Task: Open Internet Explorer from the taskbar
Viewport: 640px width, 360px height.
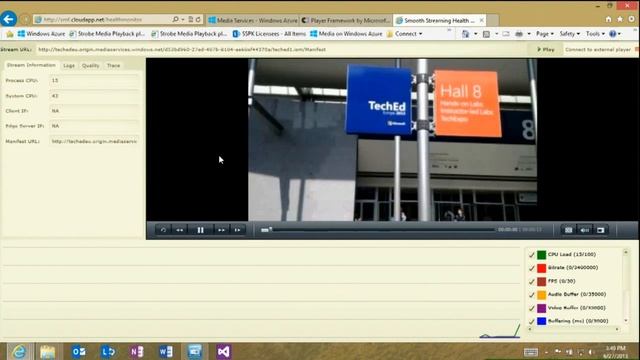Action: tap(19, 351)
